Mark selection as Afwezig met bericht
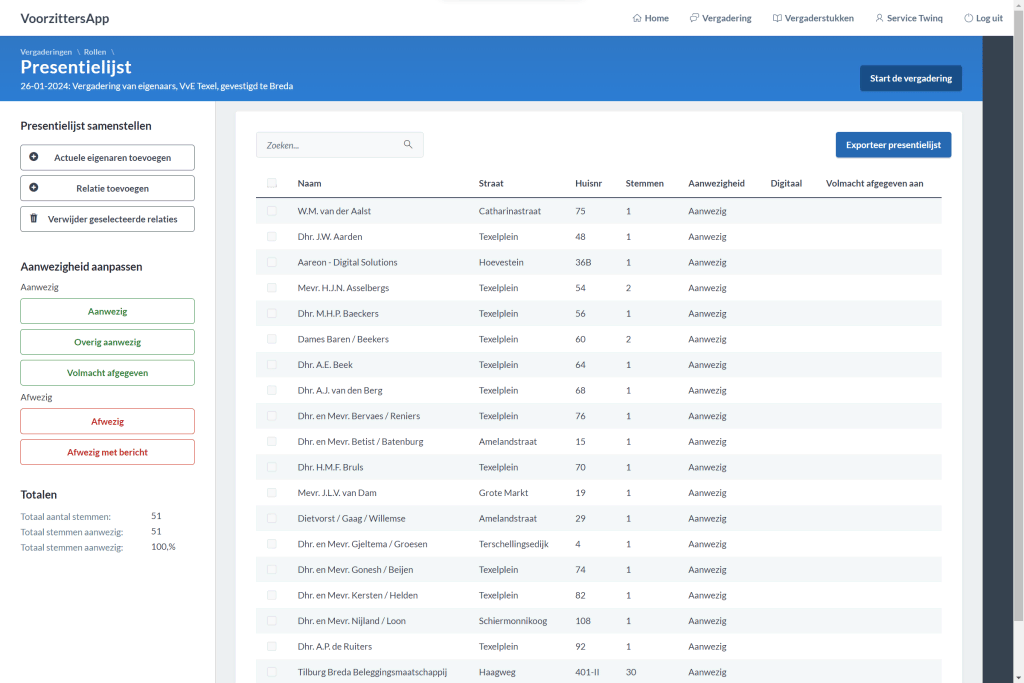 [x=107, y=452]
